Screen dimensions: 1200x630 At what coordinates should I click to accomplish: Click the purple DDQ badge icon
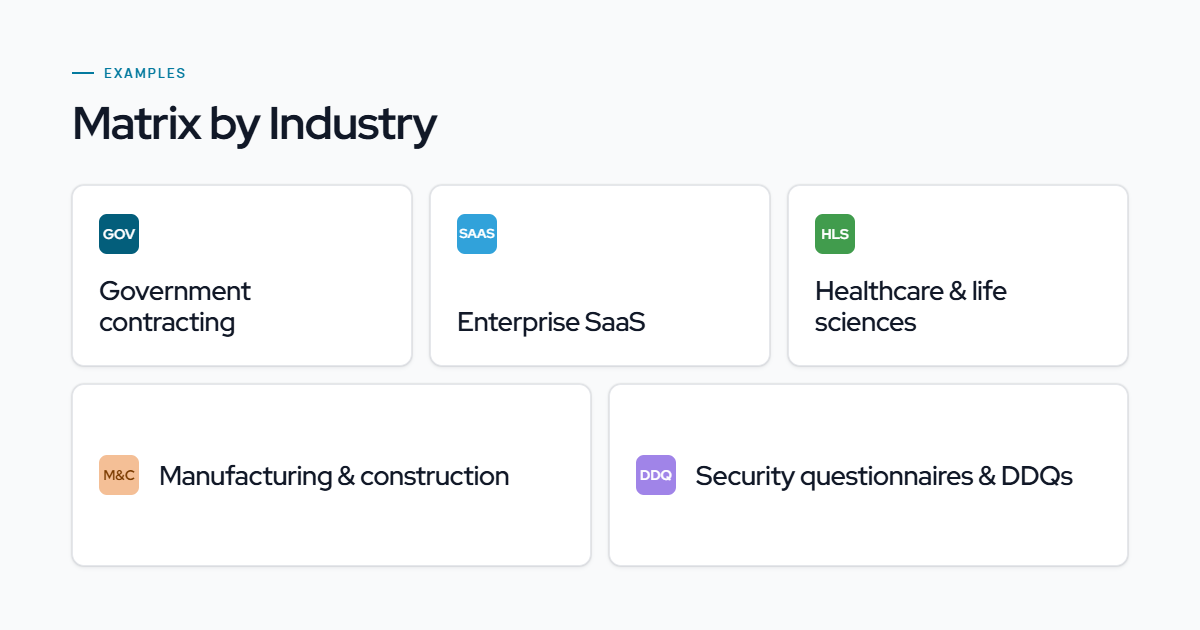[x=656, y=475]
